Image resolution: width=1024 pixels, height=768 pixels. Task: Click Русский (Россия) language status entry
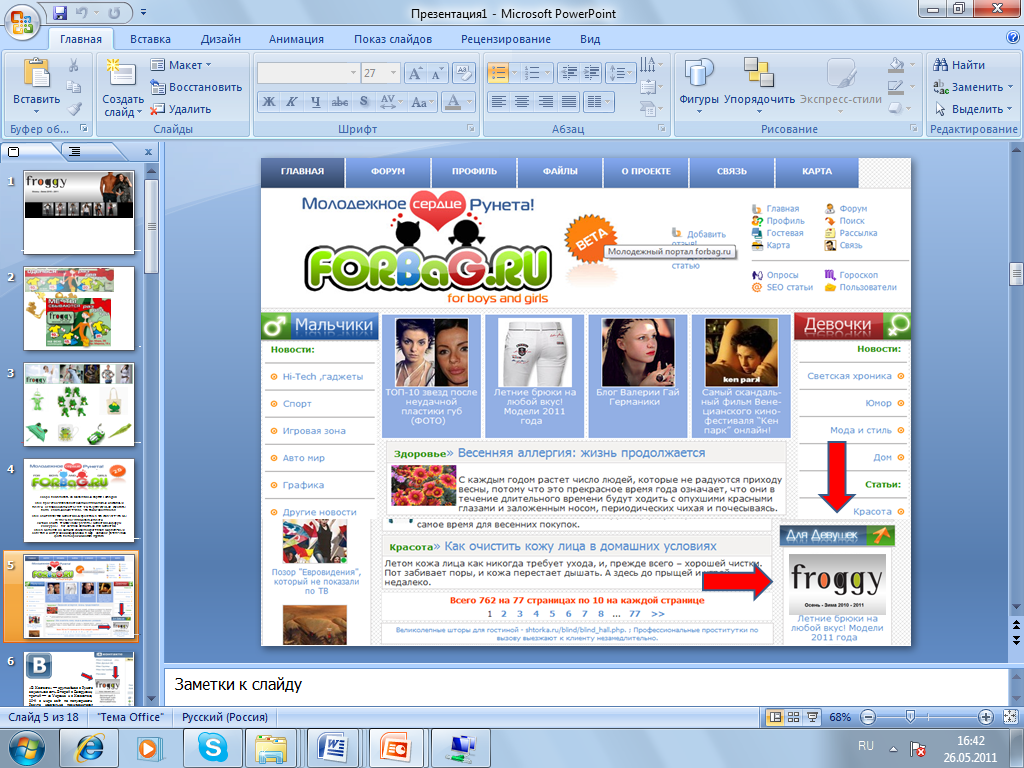(x=225, y=717)
